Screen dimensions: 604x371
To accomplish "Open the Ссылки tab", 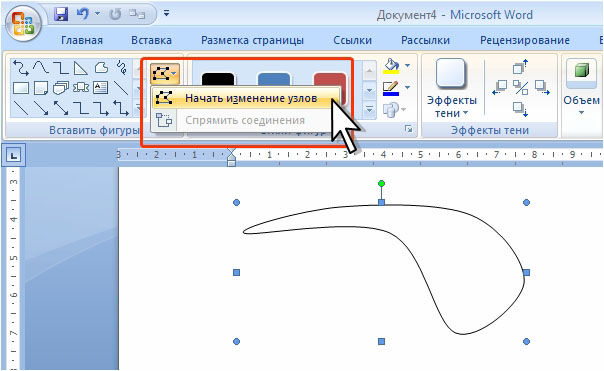I will coord(352,40).
